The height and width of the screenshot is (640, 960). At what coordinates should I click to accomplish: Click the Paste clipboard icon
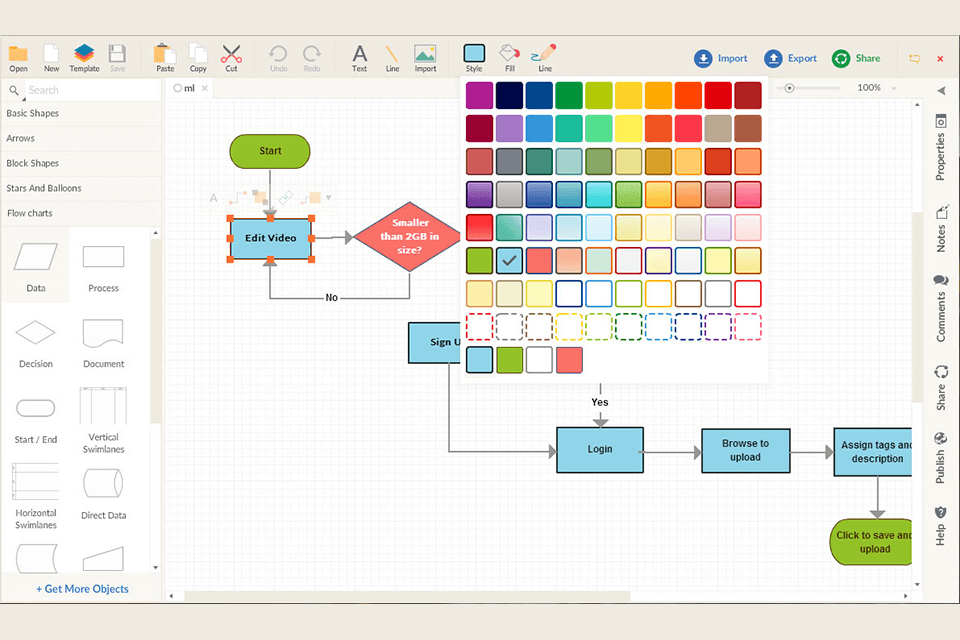point(165,57)
